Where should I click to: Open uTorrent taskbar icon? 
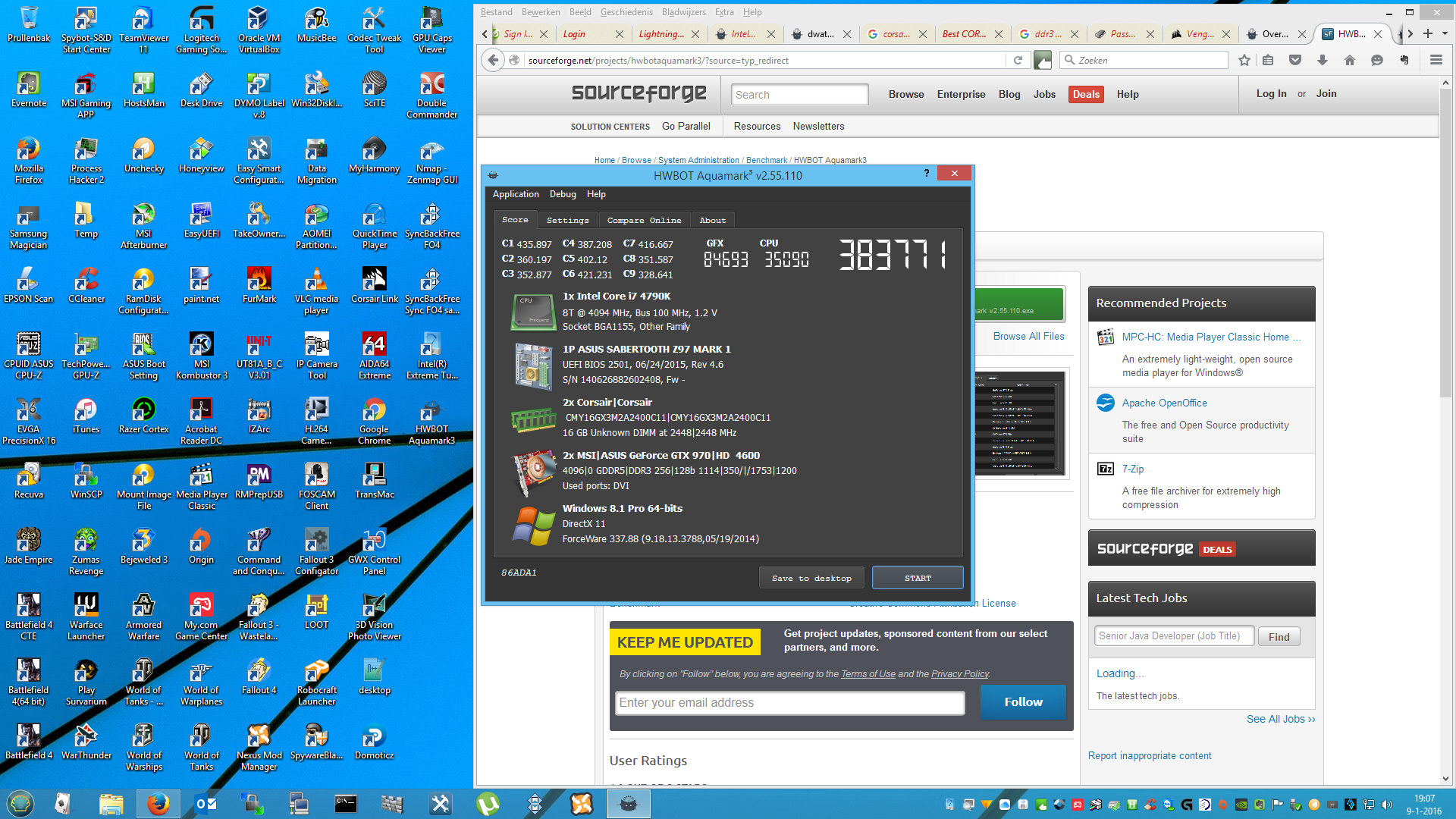click(488, 804)
